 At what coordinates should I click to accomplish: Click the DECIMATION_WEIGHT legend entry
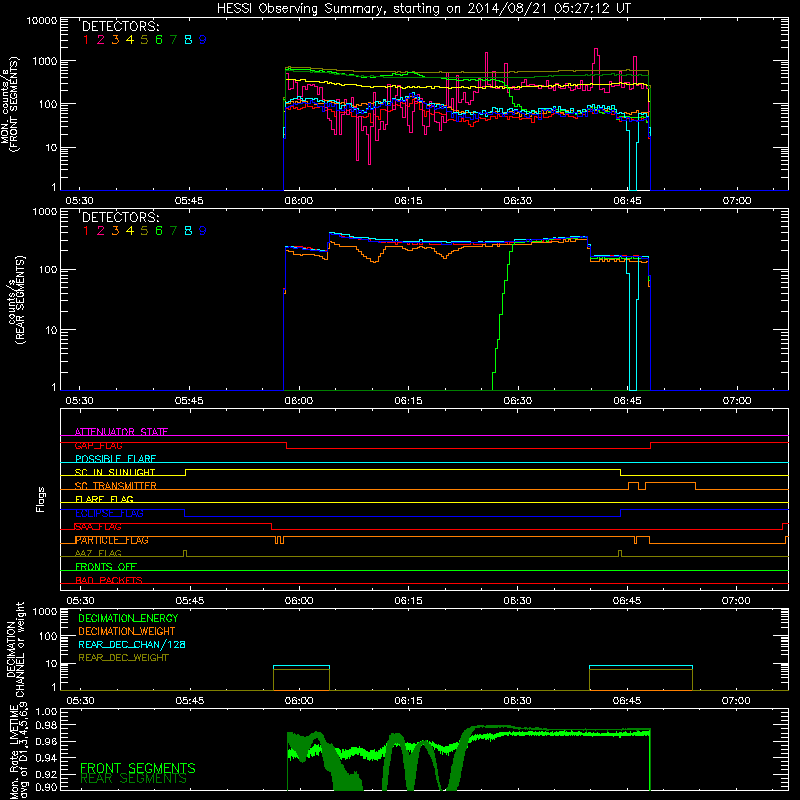click(127, 631)
